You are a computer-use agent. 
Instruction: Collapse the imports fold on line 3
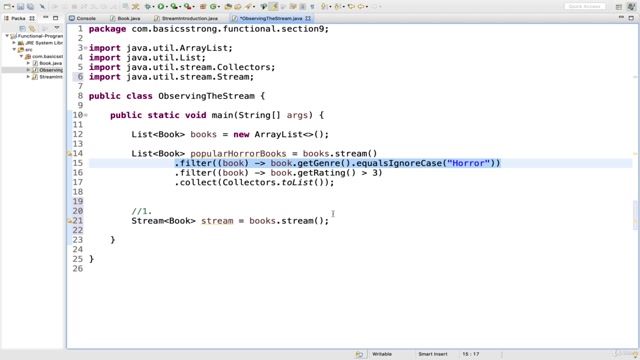tap(86, 48)
